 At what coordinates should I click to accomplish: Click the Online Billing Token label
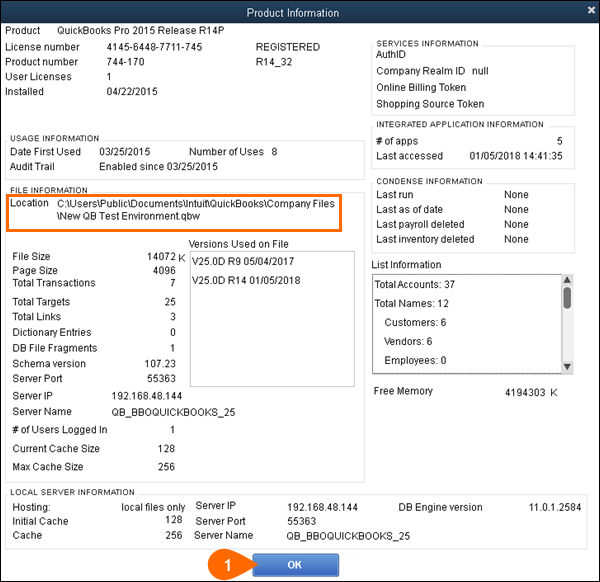click(x=421, y=88)
